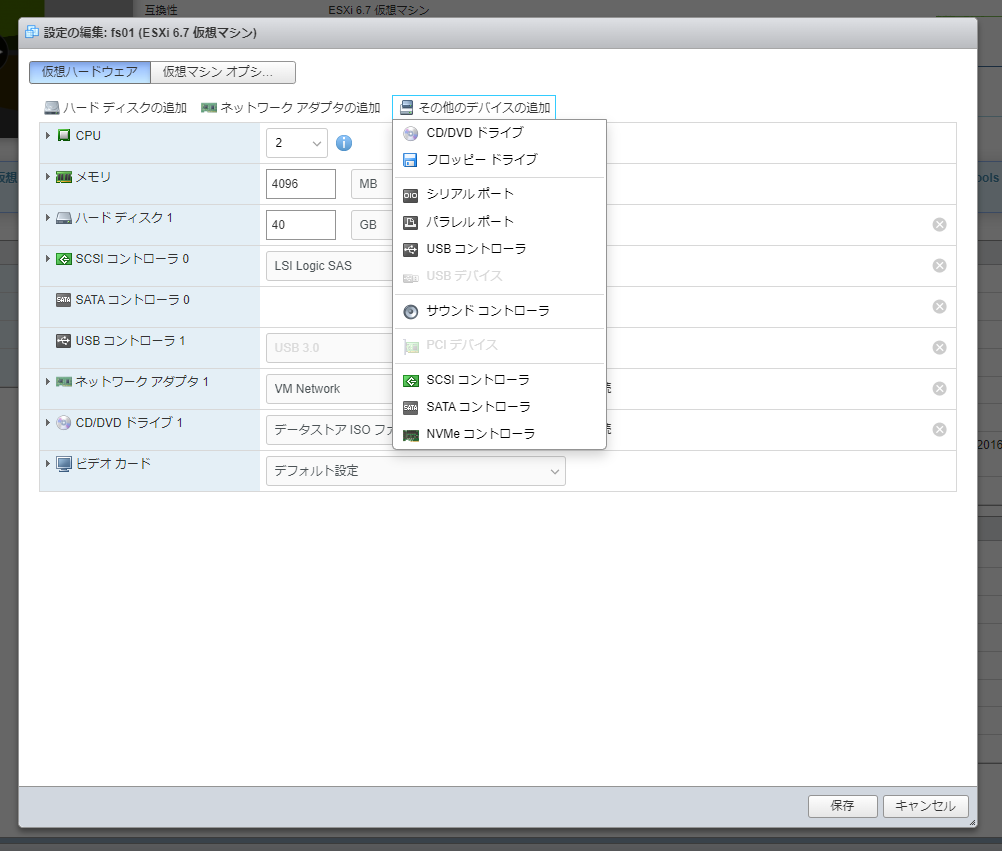1002x851 pixels.
Task: Click the CPU chip icon
Action: click(x=64, y=135)
